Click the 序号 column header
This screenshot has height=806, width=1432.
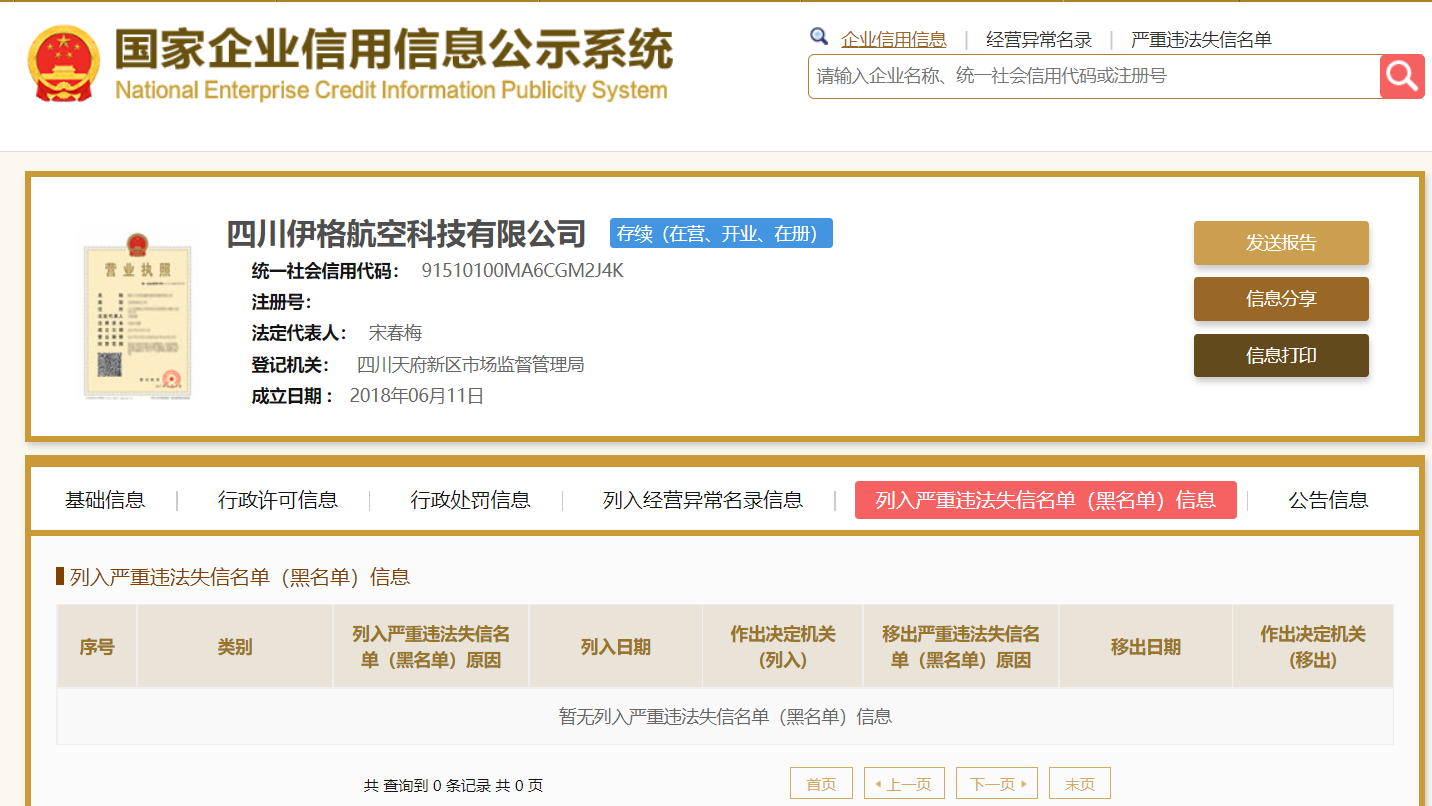[x=97, y=647]
